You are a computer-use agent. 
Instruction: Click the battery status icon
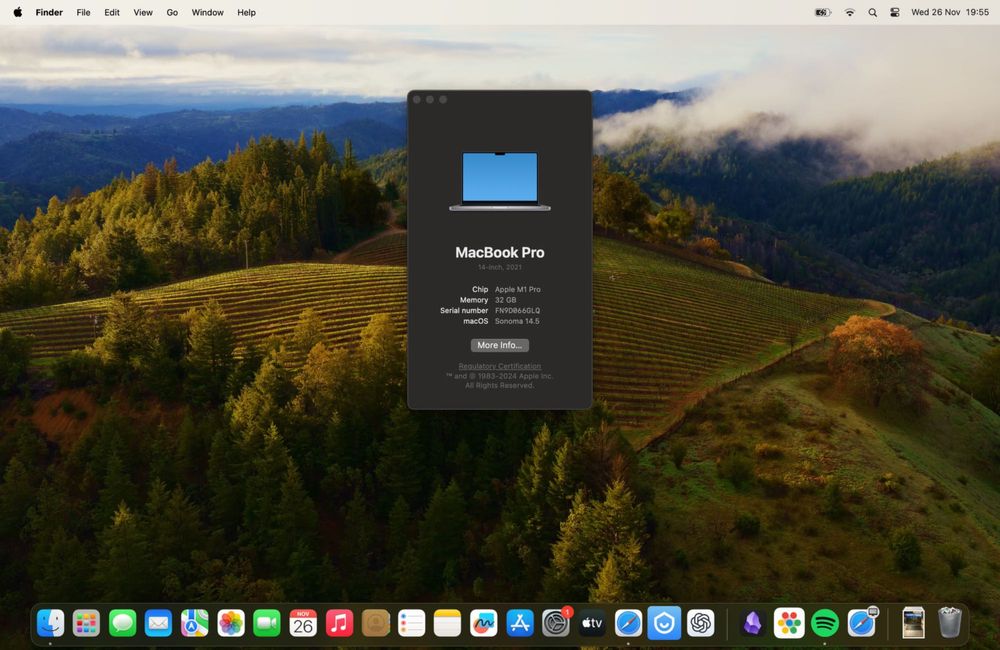coord(823,12)
